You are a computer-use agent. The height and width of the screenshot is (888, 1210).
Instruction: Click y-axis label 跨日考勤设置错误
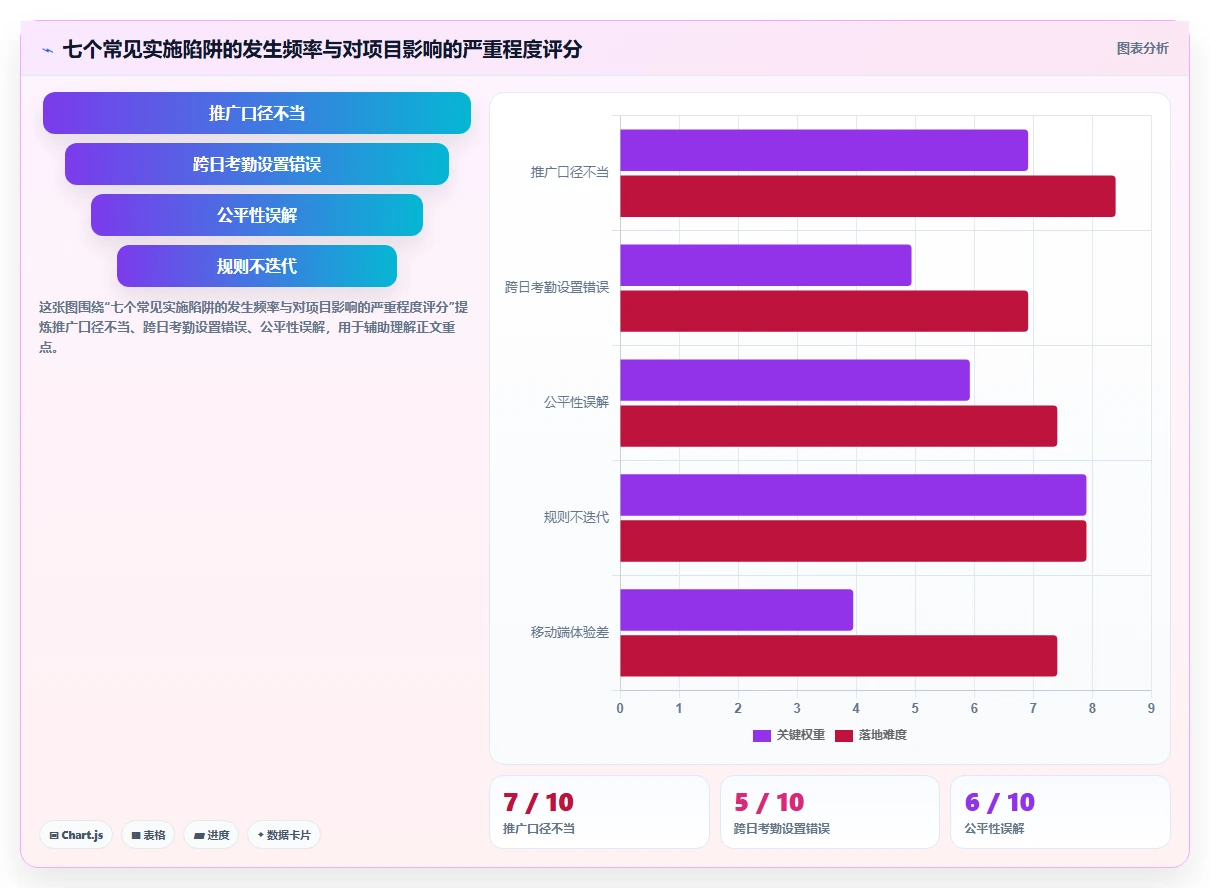(x=557, y=287)
